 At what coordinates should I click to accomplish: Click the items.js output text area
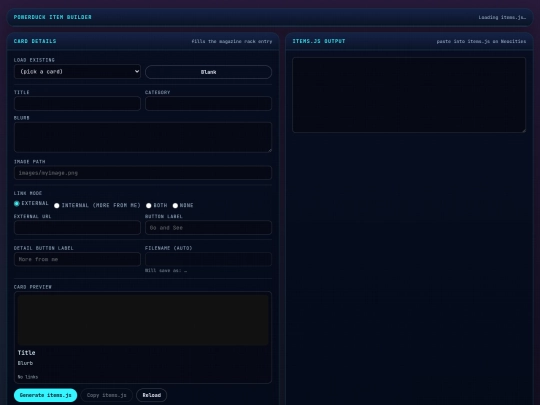click(409, 95)
